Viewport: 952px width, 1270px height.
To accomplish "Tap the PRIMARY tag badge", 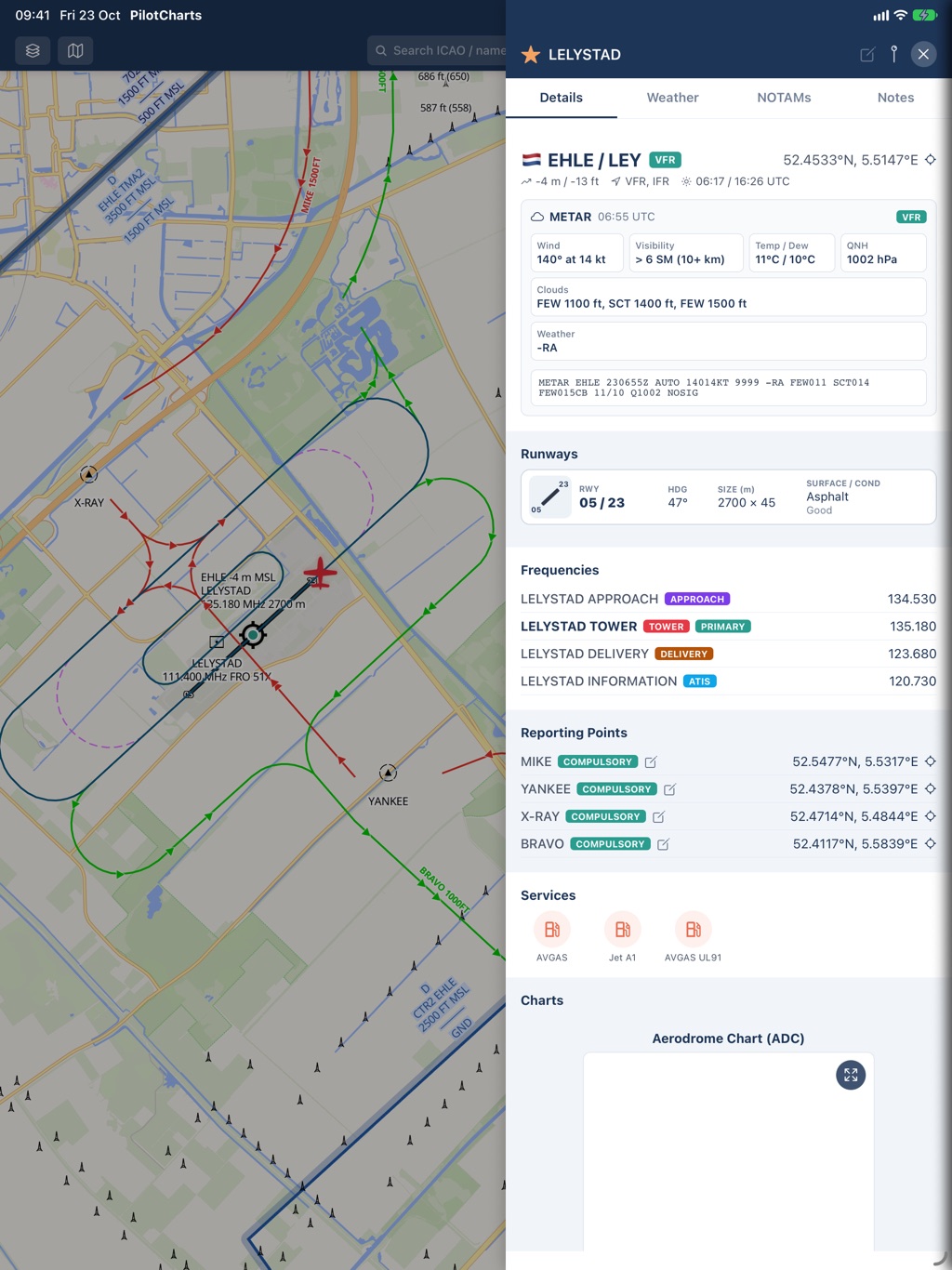I will coord(723,627).
